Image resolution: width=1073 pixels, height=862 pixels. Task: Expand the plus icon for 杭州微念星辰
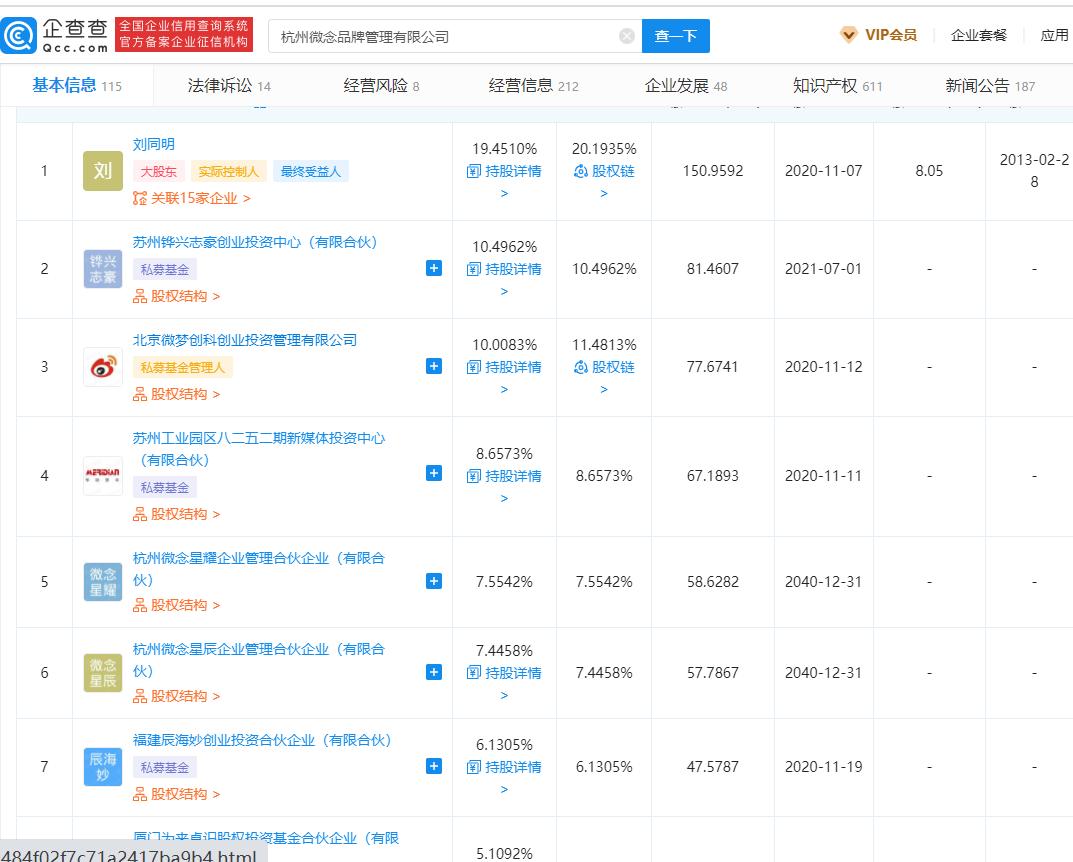[x=434, y=672]
